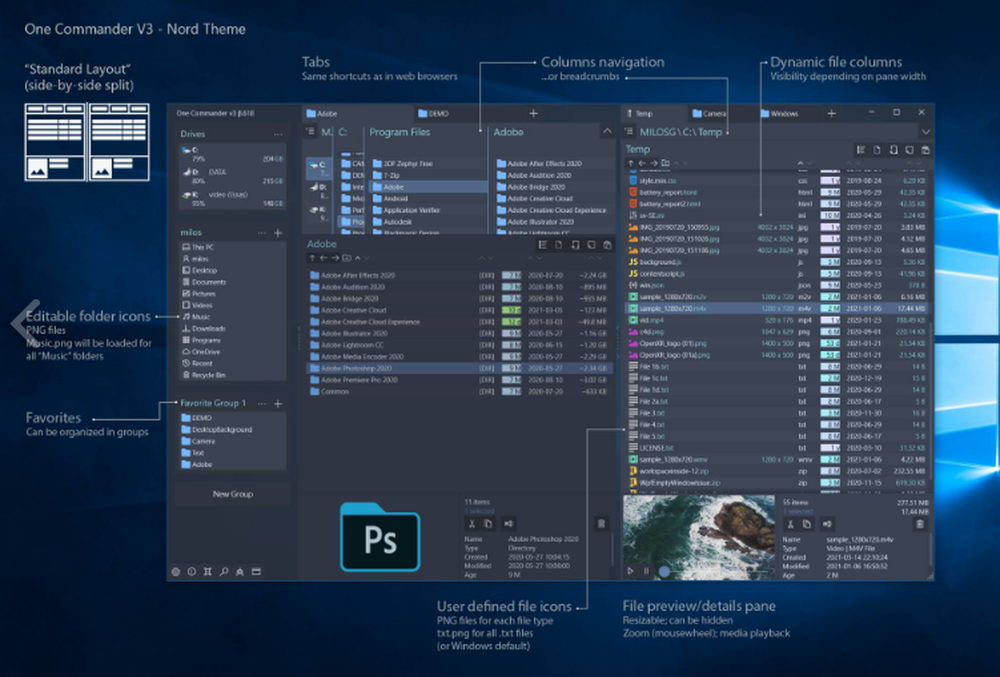The image size is (1000, 677).
Task: Click the search magnifier icon in sidebar
Action: tap(224, 572)
